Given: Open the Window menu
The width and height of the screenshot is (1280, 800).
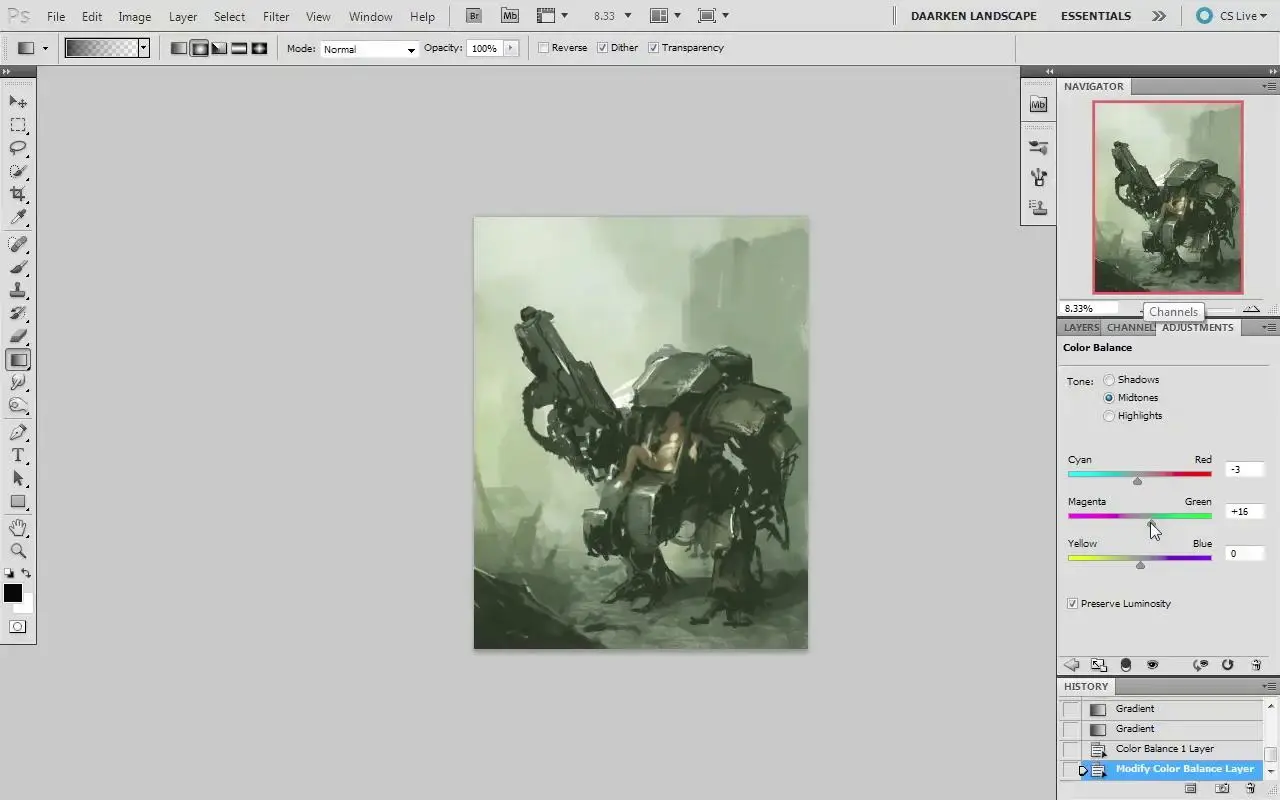Looking at the screenshot, I should (371, 17).
